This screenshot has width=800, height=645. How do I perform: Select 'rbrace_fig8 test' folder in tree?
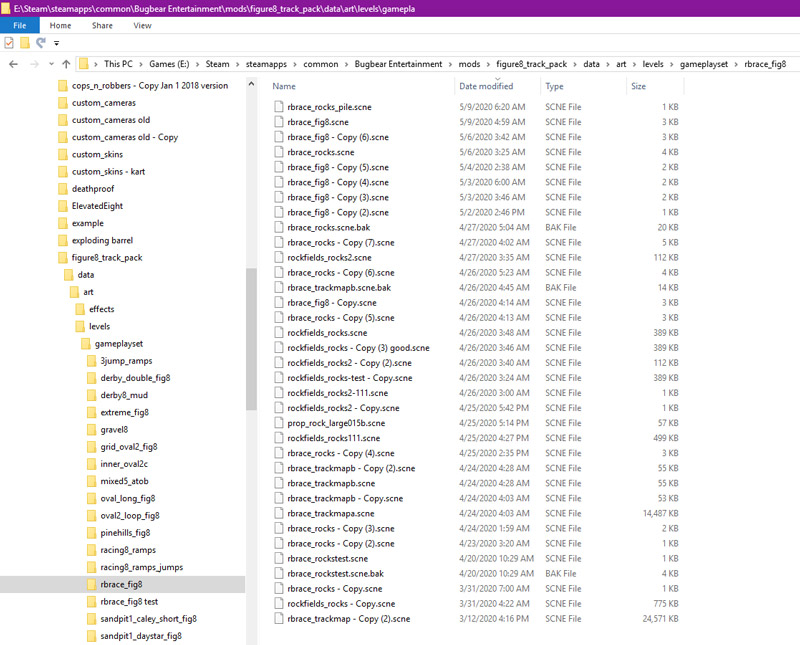click(129, 602)
